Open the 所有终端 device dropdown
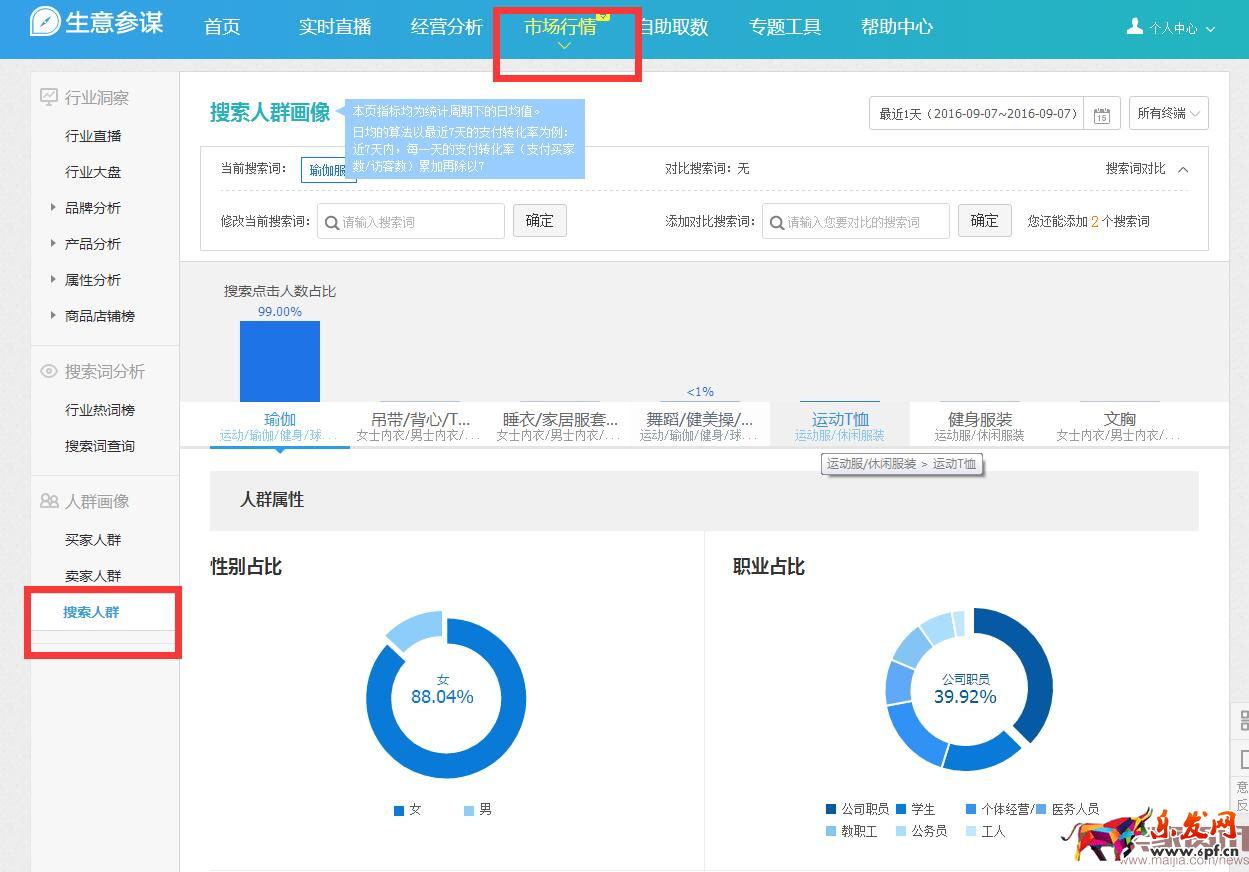 pyautogui.click(x=1168, y=114)
